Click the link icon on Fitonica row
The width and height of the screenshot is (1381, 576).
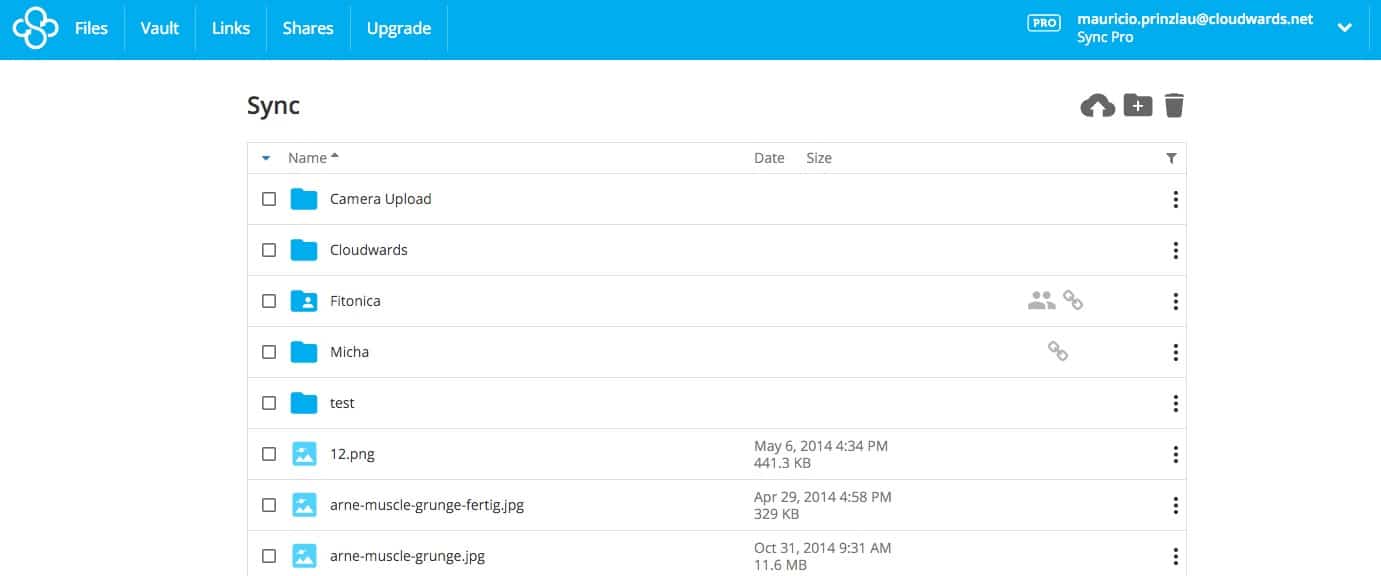point(1073,300)
